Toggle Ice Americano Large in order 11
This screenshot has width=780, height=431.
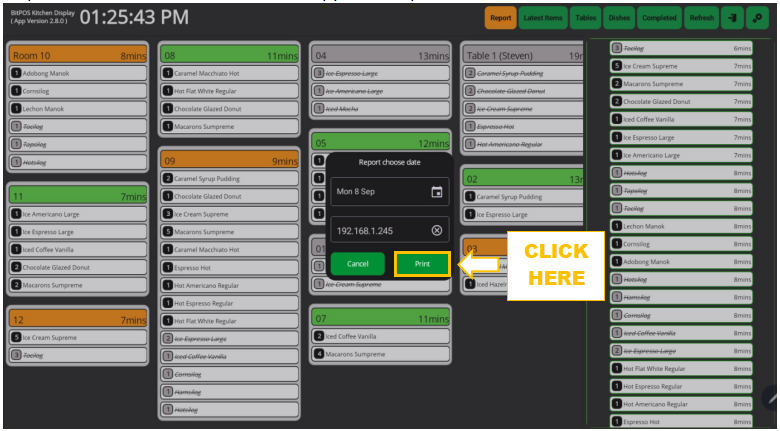78,214
